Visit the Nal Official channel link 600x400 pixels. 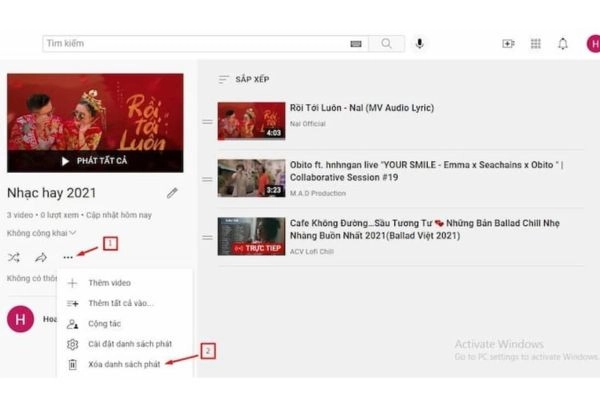coord(308,124)
